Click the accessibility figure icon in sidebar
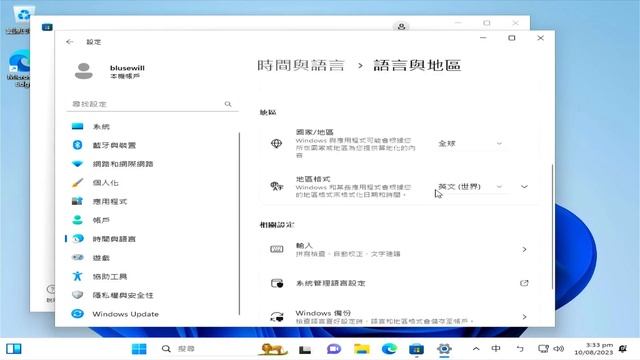This screenshot has height=360, width=640. coord(77,276)
